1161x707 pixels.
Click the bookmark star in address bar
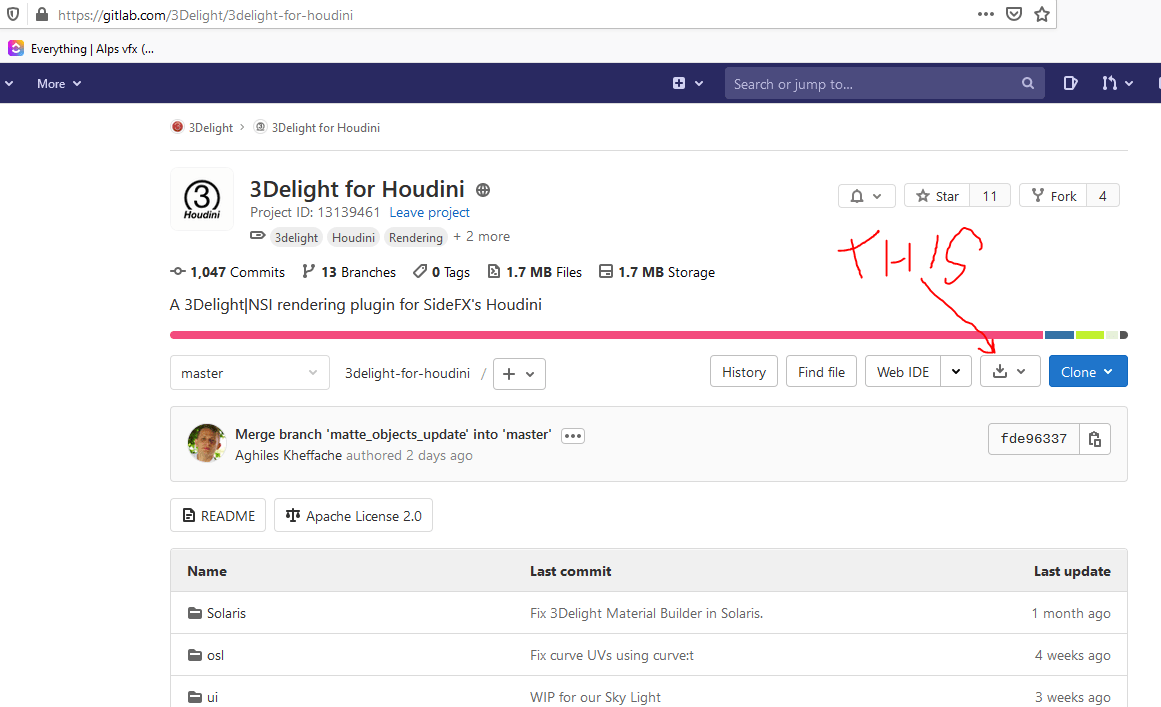click(1041, 14)
